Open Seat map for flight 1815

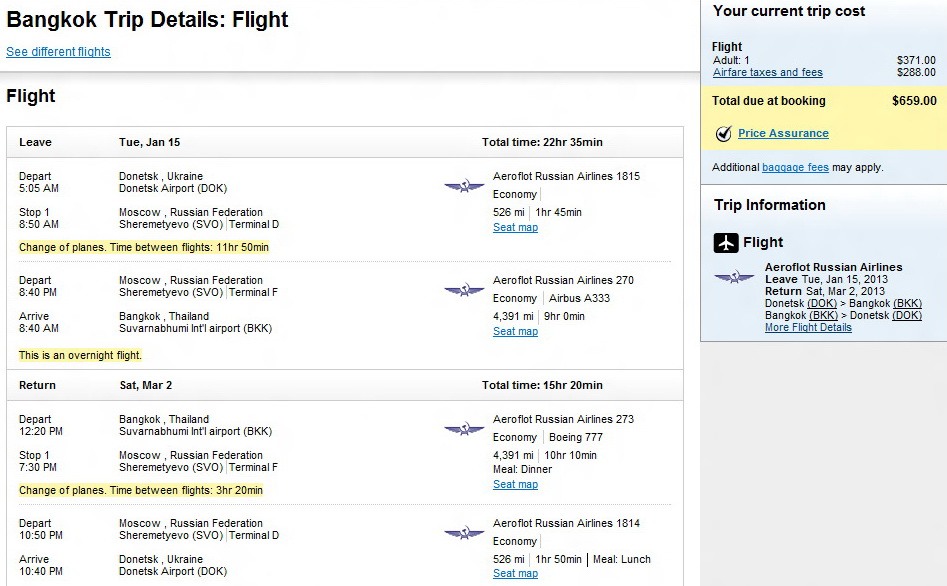[x=515, y=228]
